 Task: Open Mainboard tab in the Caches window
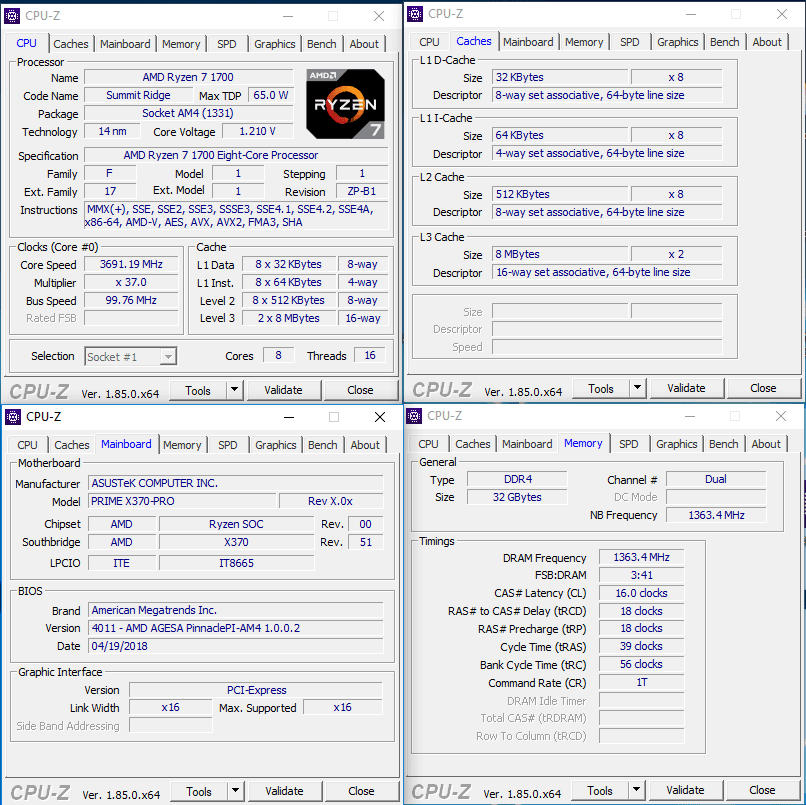click(x=528, y=42)
